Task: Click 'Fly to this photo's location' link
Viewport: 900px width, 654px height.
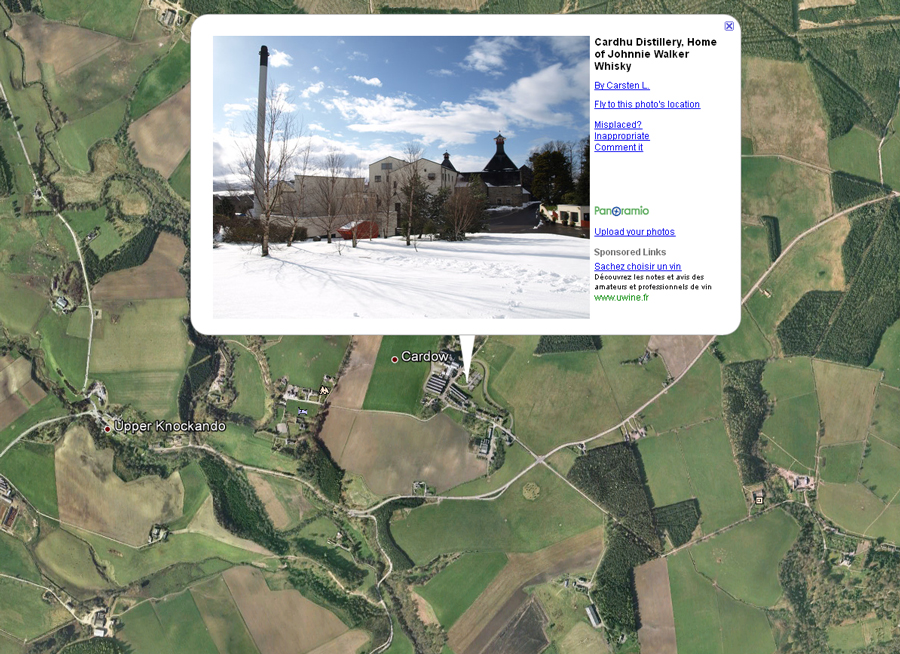Action: point(647,104)
